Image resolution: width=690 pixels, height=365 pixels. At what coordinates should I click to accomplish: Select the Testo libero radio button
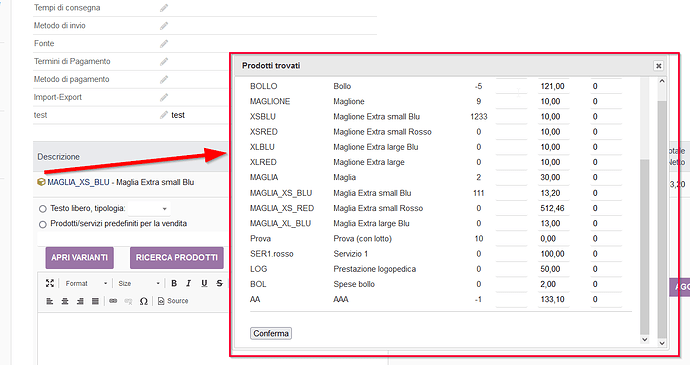(43, 209)
